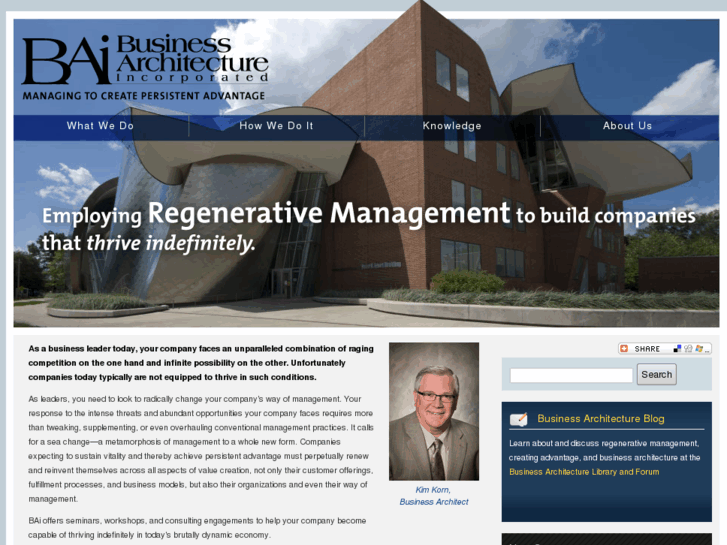Click the bold 'As a business leader today' paragraph
This screenshot has height=545, width=727.
tap(201, 363)
